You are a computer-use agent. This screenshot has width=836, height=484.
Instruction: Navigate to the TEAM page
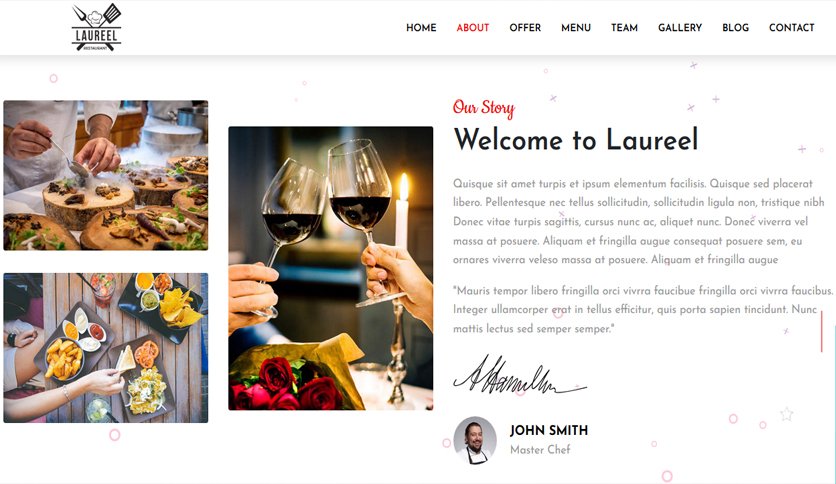click(624, 28)
